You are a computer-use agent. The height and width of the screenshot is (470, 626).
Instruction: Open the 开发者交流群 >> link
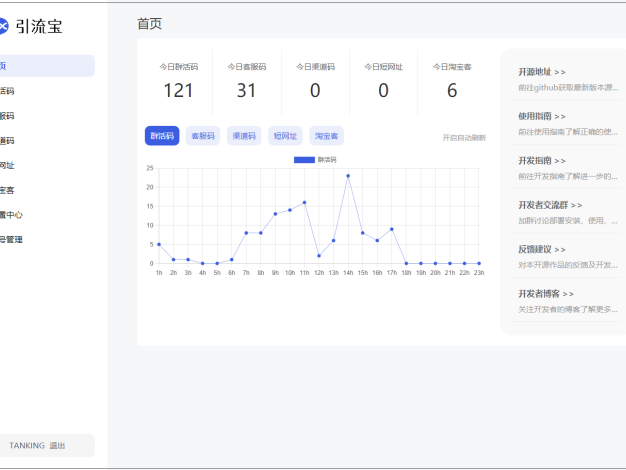550,205
